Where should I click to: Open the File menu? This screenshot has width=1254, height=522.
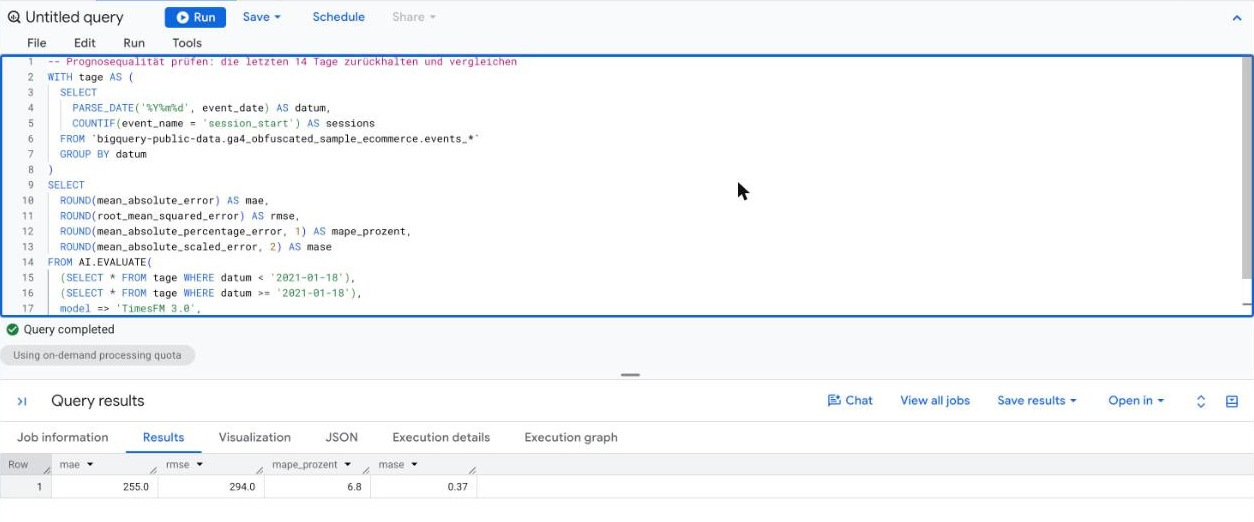tap(37, 43)
